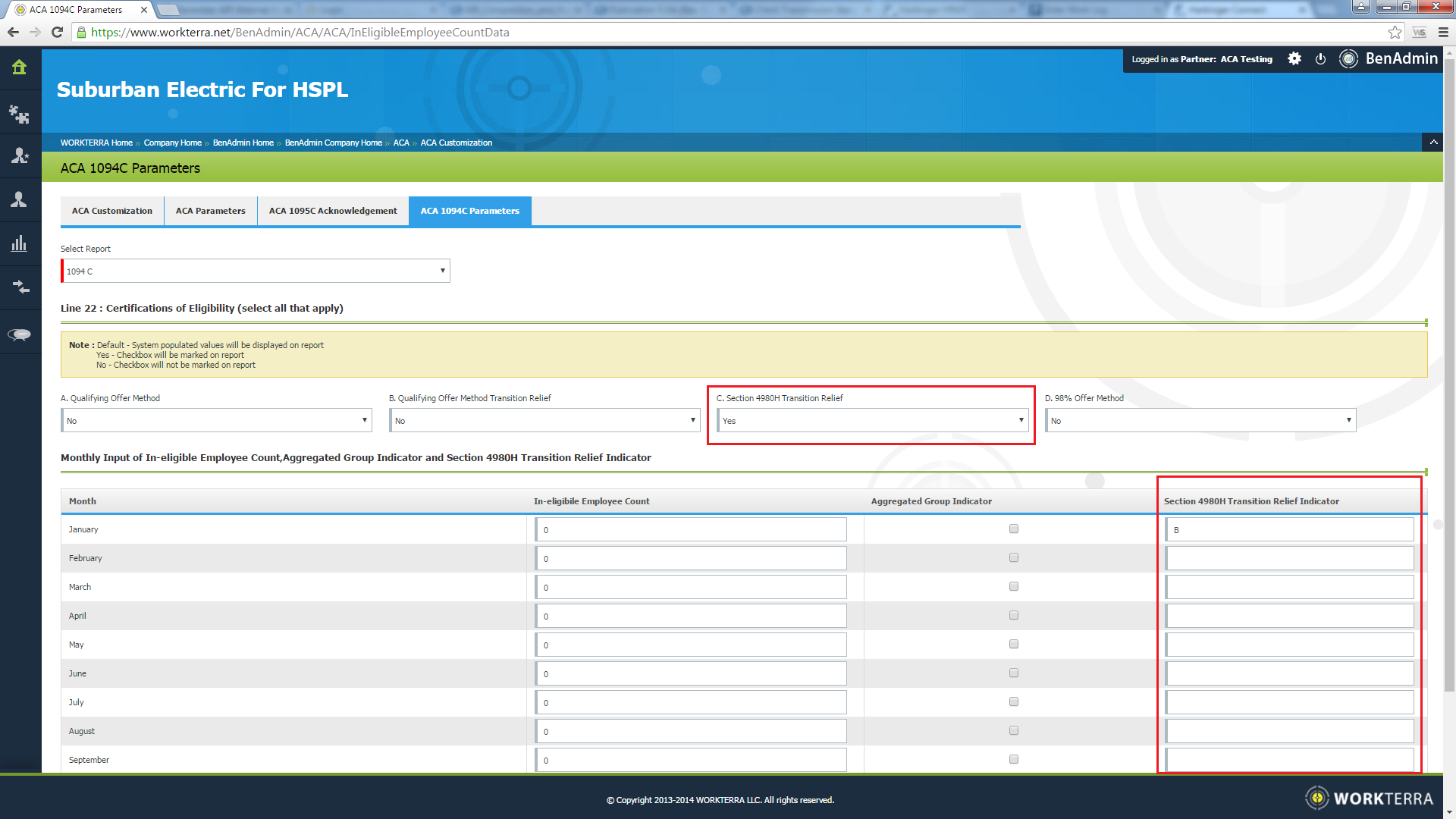Screen dimensions: 1456x819
Task: Click February In-eligible Employee Count field
Action: (690, 559)
